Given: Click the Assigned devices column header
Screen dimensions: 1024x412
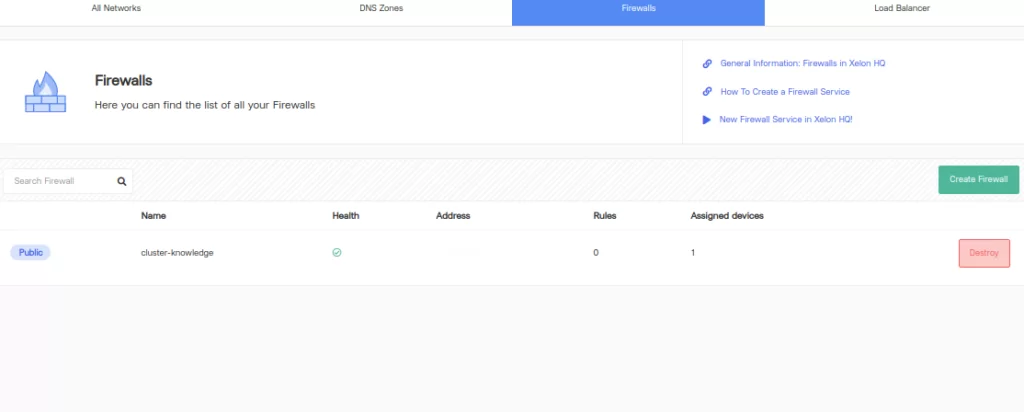Looking at the screenshot, I should 727,215.
